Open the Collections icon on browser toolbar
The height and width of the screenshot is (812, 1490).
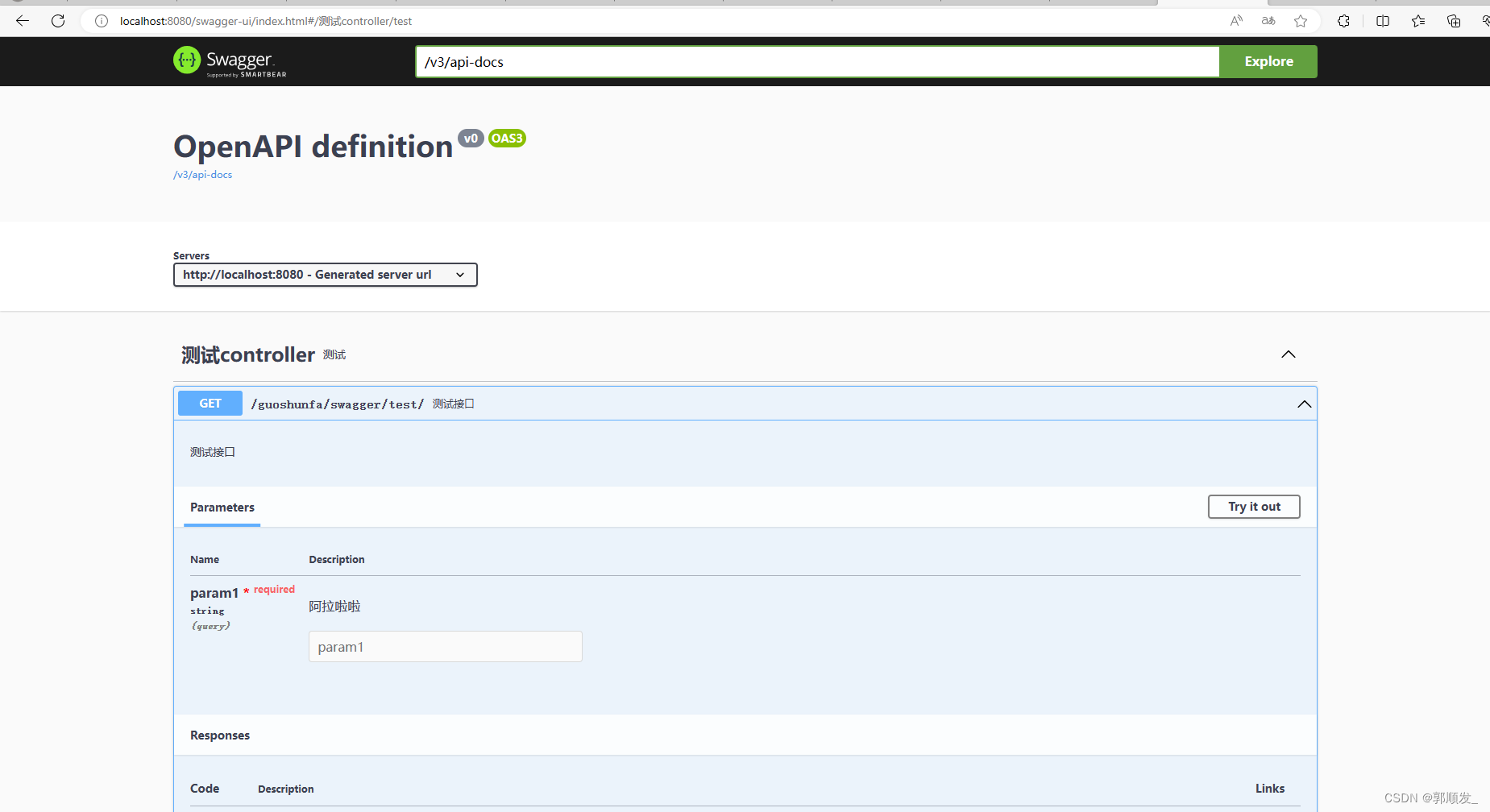[x=1453, y=21]
